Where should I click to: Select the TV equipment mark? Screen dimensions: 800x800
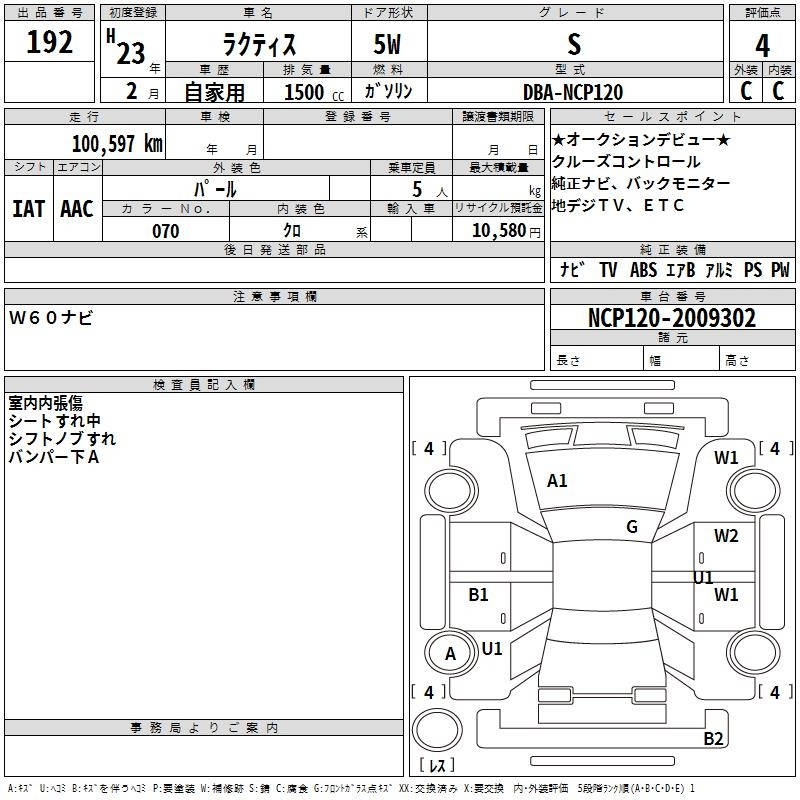pos(608,269)
